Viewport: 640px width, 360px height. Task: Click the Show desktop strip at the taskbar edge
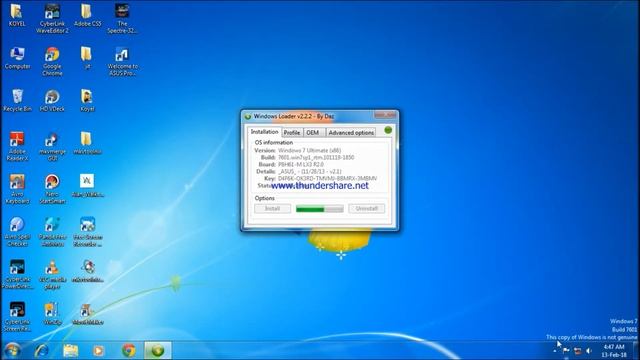click(636, 351)
